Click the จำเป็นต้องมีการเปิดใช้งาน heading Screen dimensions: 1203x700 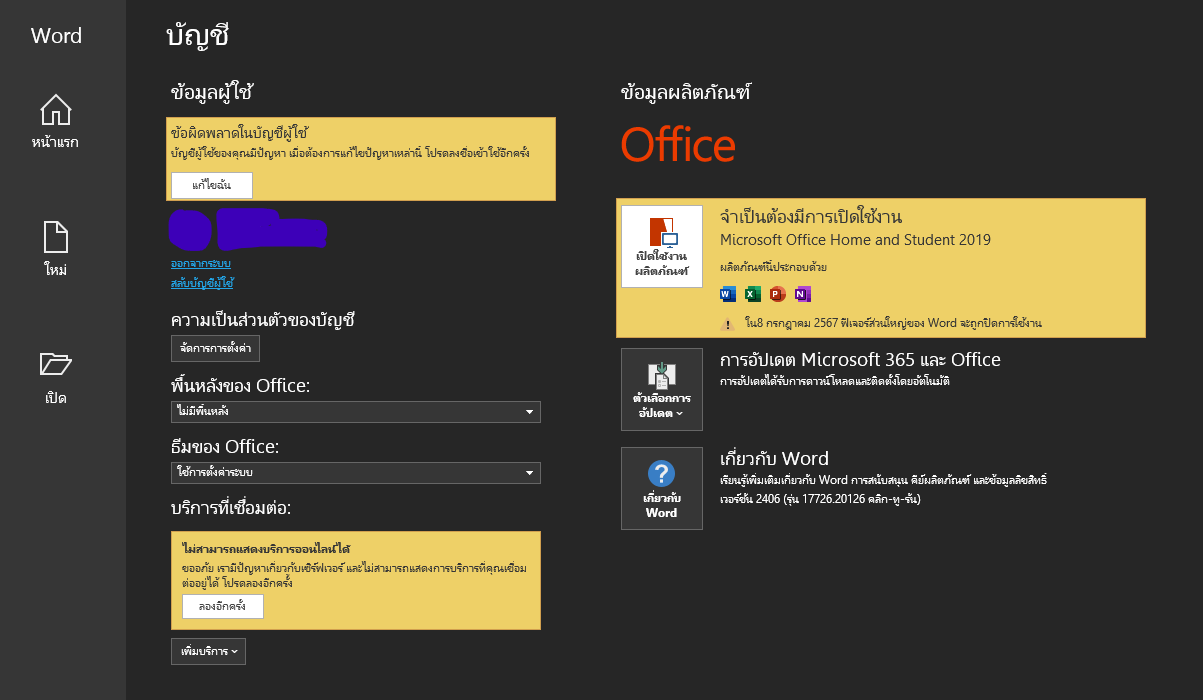(812, 217)
